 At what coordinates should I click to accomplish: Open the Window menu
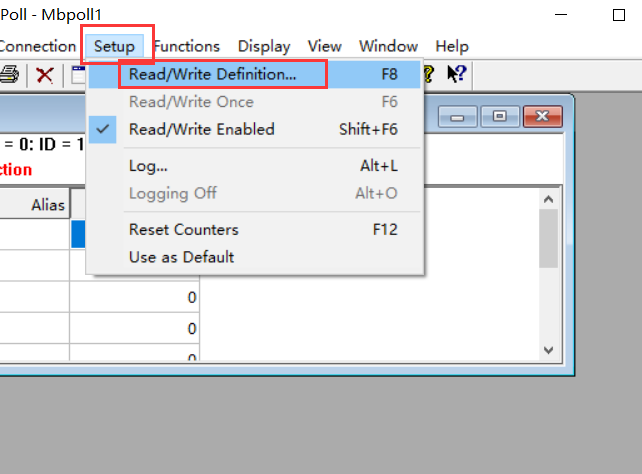[x=389, y=46]
